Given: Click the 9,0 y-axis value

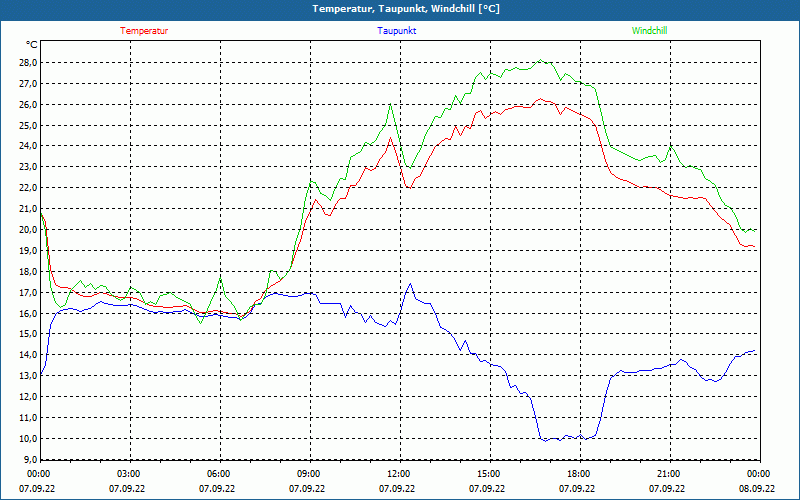Looking at the screenshot, I should click(30, 460).
